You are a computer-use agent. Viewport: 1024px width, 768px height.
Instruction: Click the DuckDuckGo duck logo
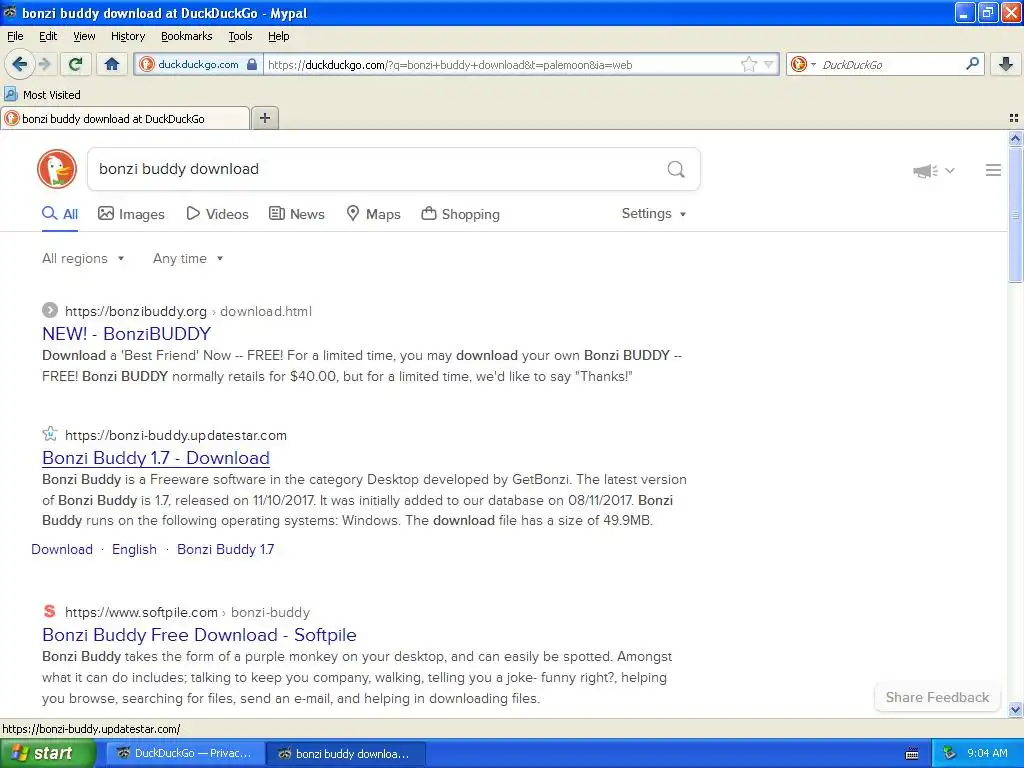57,169
